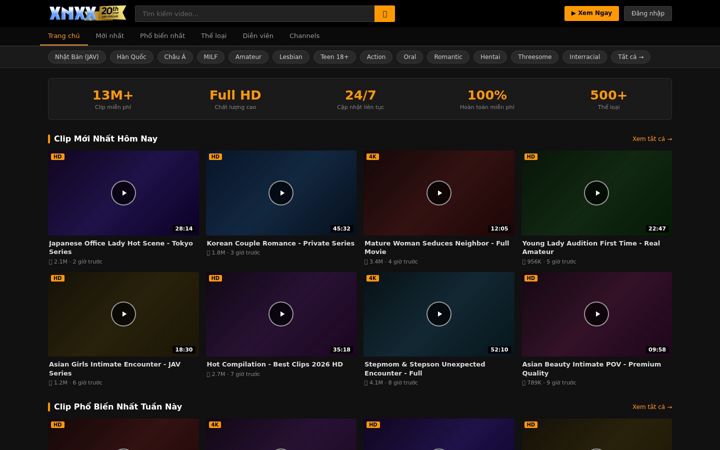Click the XNXX 20th logo
Image resolution: width=720 pixels, height=450 pixels.
click(87, 13)
